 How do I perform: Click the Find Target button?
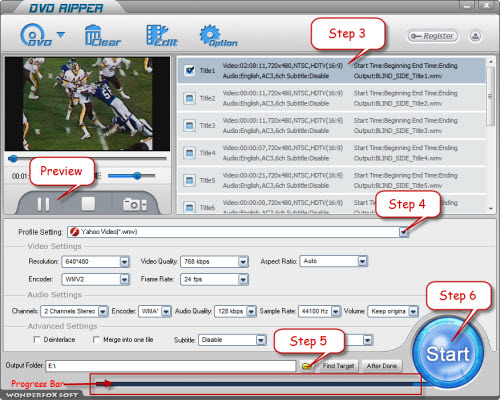338,366
